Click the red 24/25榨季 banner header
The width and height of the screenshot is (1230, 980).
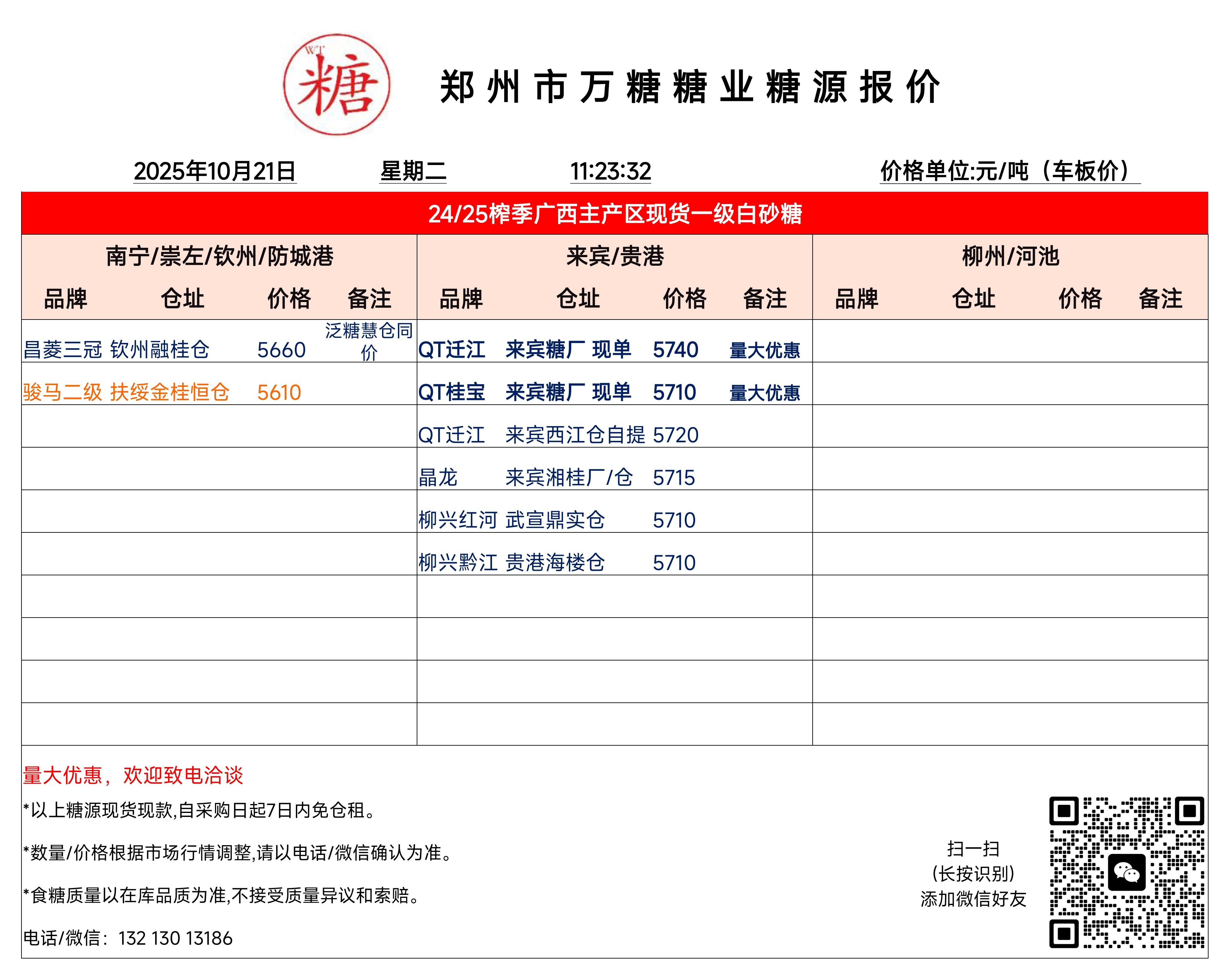(x=615, y=214)
